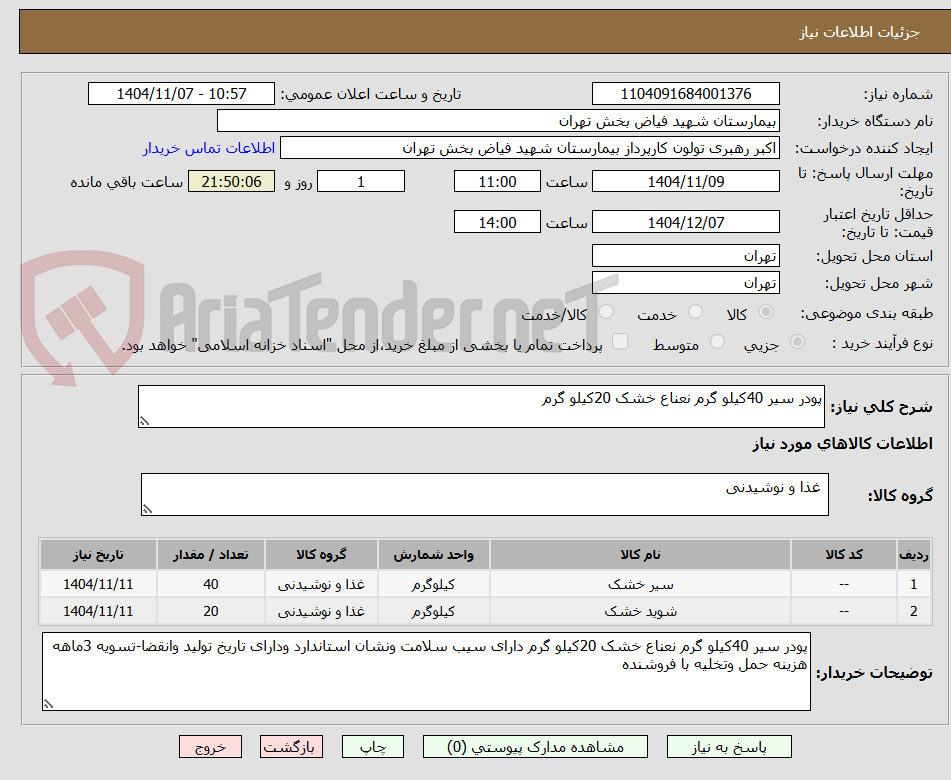Click the استان محل تحویل field
The width and height of the screenshot is (951, 780).
click(x=685, y=256)
